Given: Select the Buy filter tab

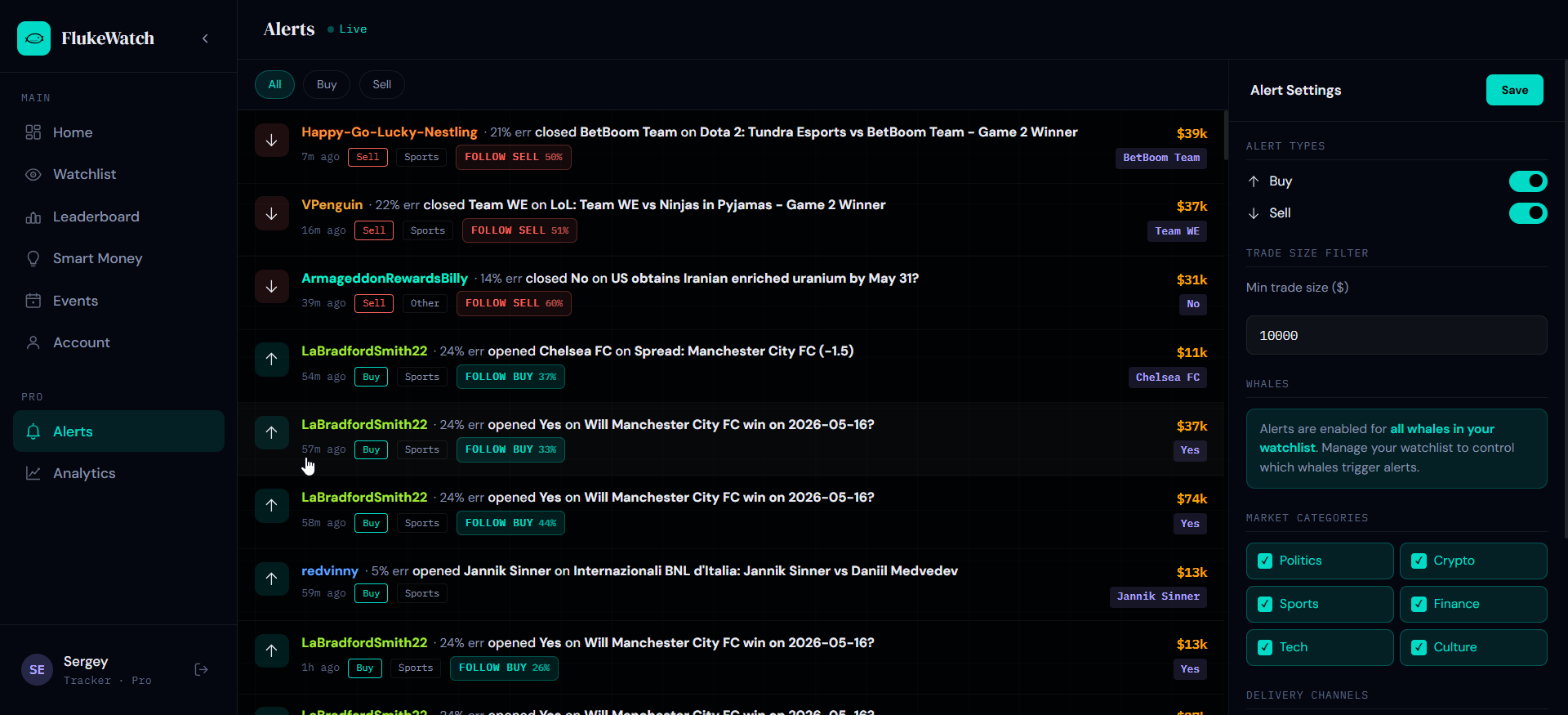Looking at the screenshot, I should pos(327,84).
